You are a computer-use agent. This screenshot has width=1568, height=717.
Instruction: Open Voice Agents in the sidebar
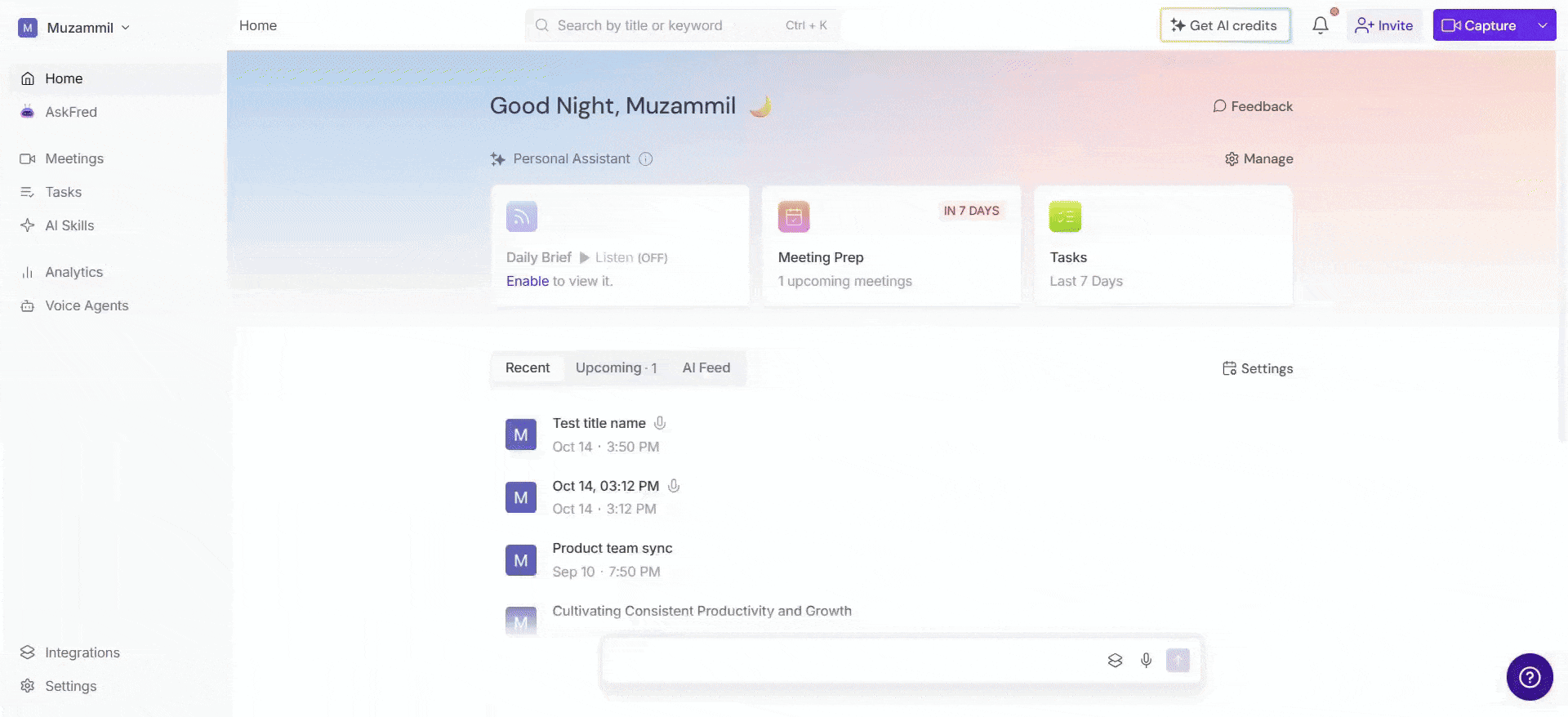tap(115, 305)
